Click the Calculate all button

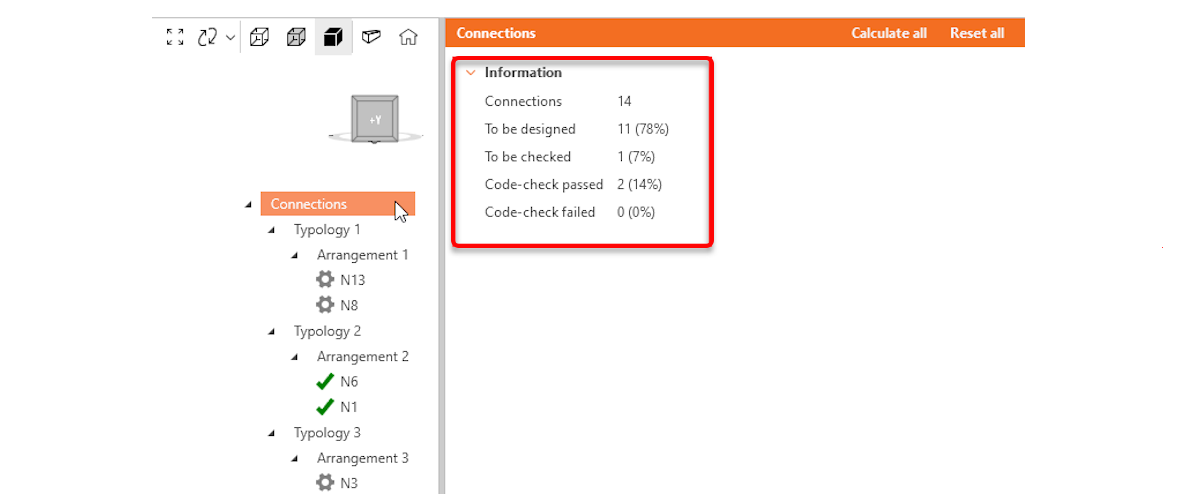coord(888,33)
